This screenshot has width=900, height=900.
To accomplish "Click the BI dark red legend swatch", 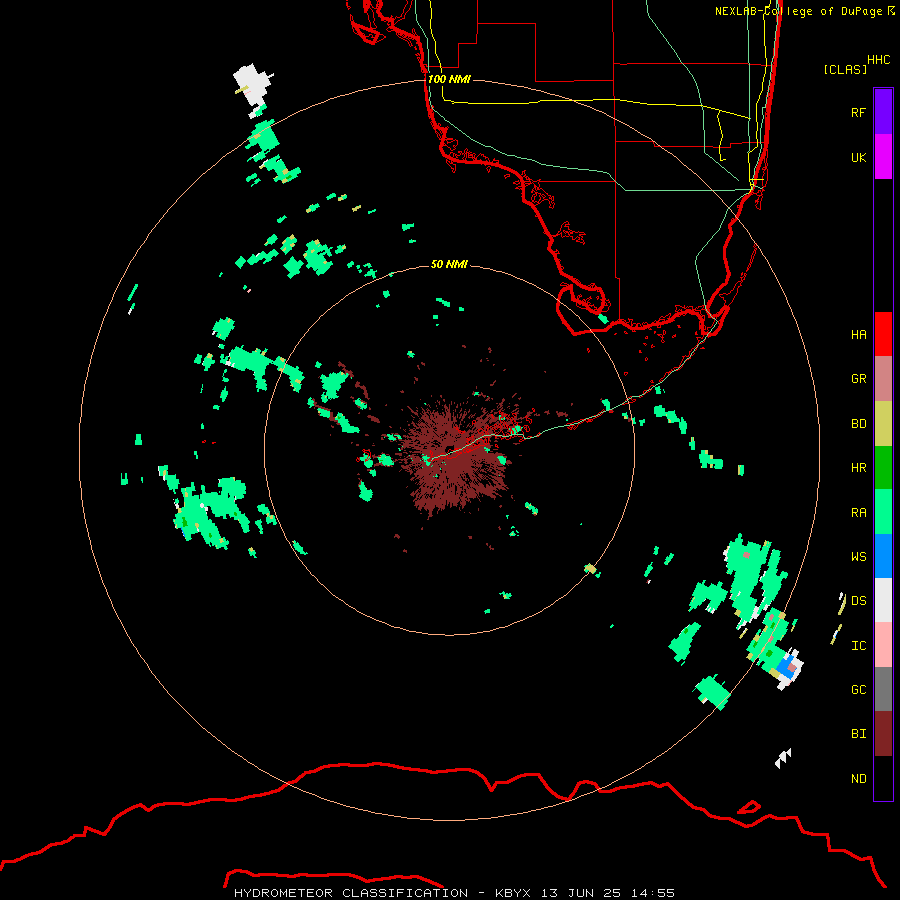I will (x=883, y=734).
